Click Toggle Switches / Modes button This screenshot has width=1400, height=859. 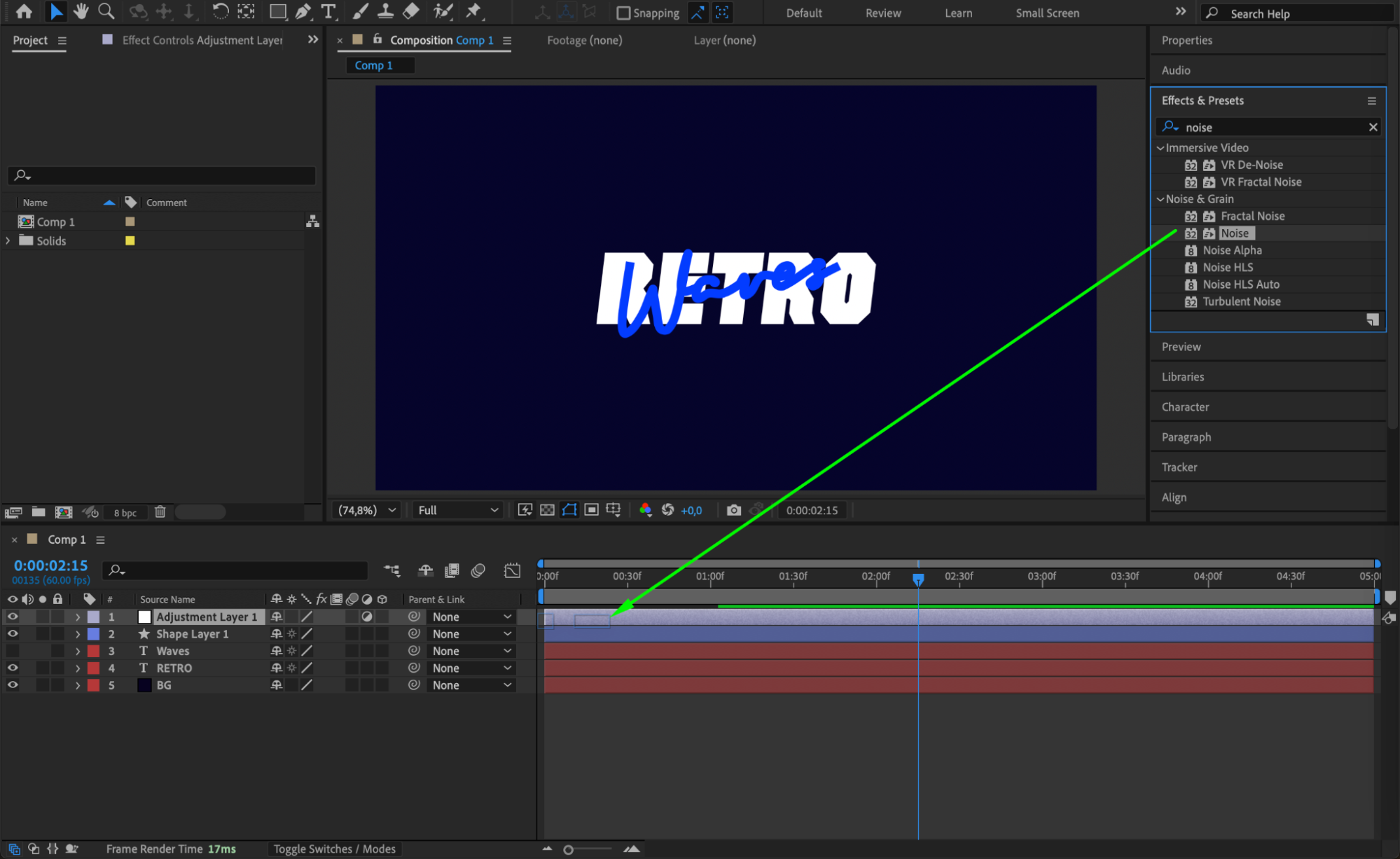[334, 848]
